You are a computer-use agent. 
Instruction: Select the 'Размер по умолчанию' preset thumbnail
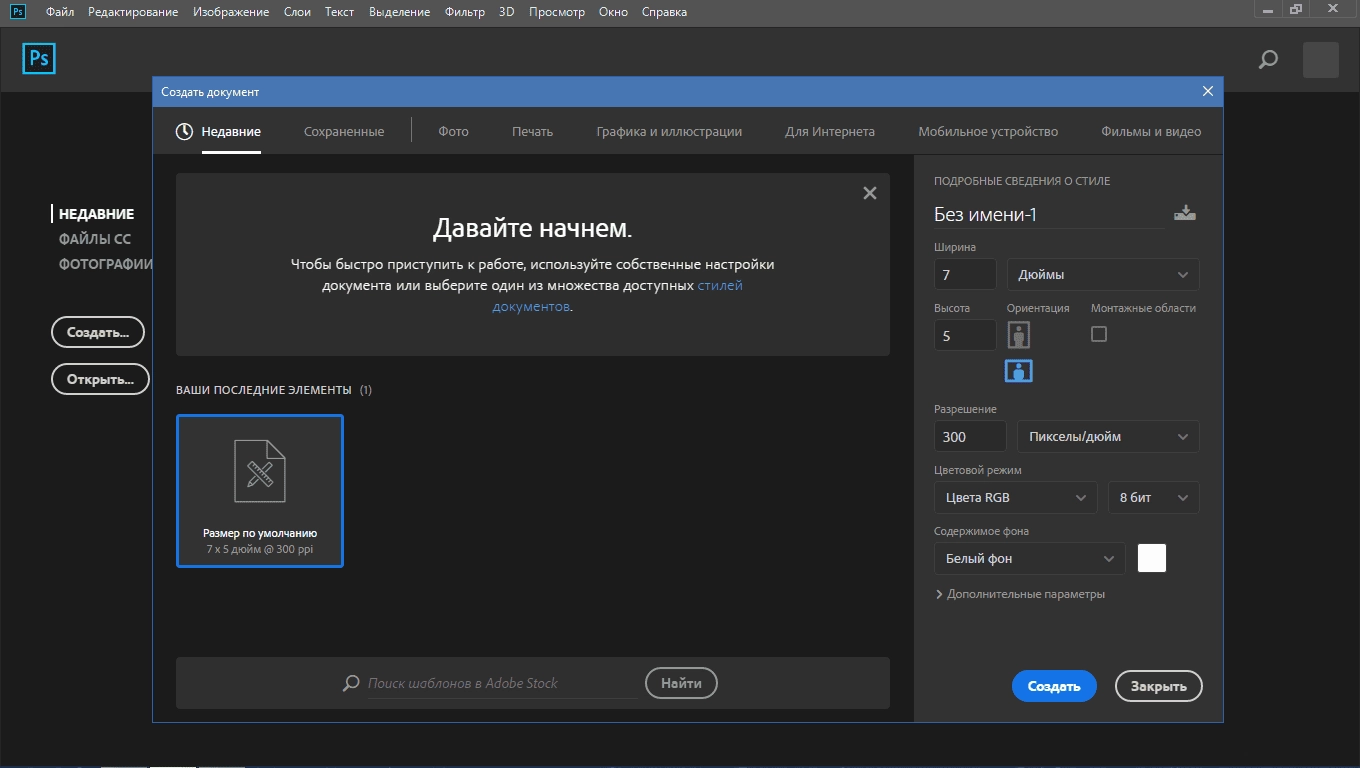point(260,491)
